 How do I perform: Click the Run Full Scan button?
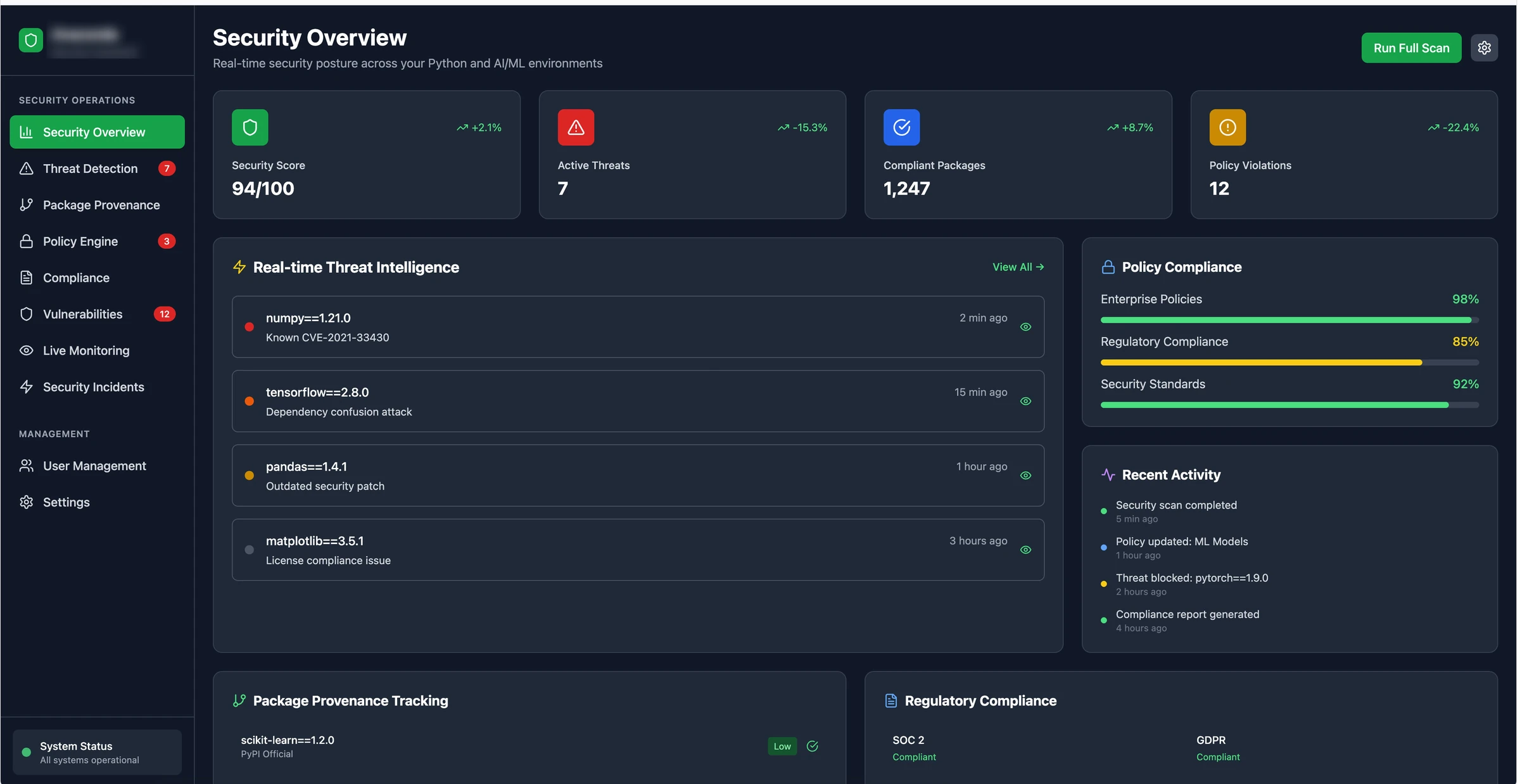[x=1411, y=47]
